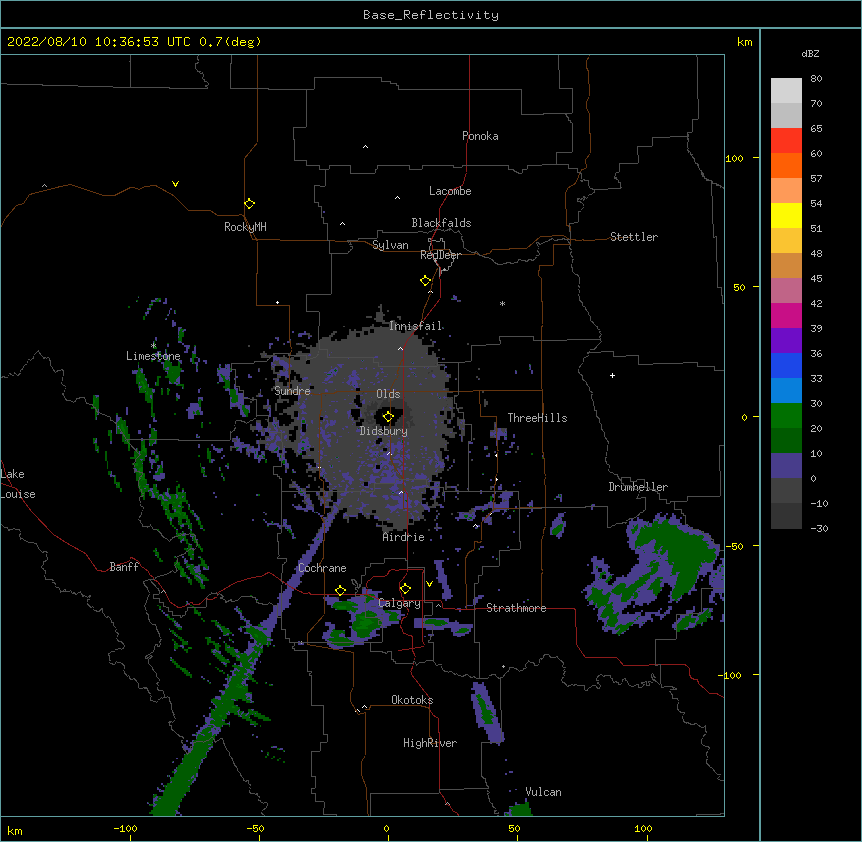Click the Sundre city label
The image size is (862, 842).
coord(292,391)
